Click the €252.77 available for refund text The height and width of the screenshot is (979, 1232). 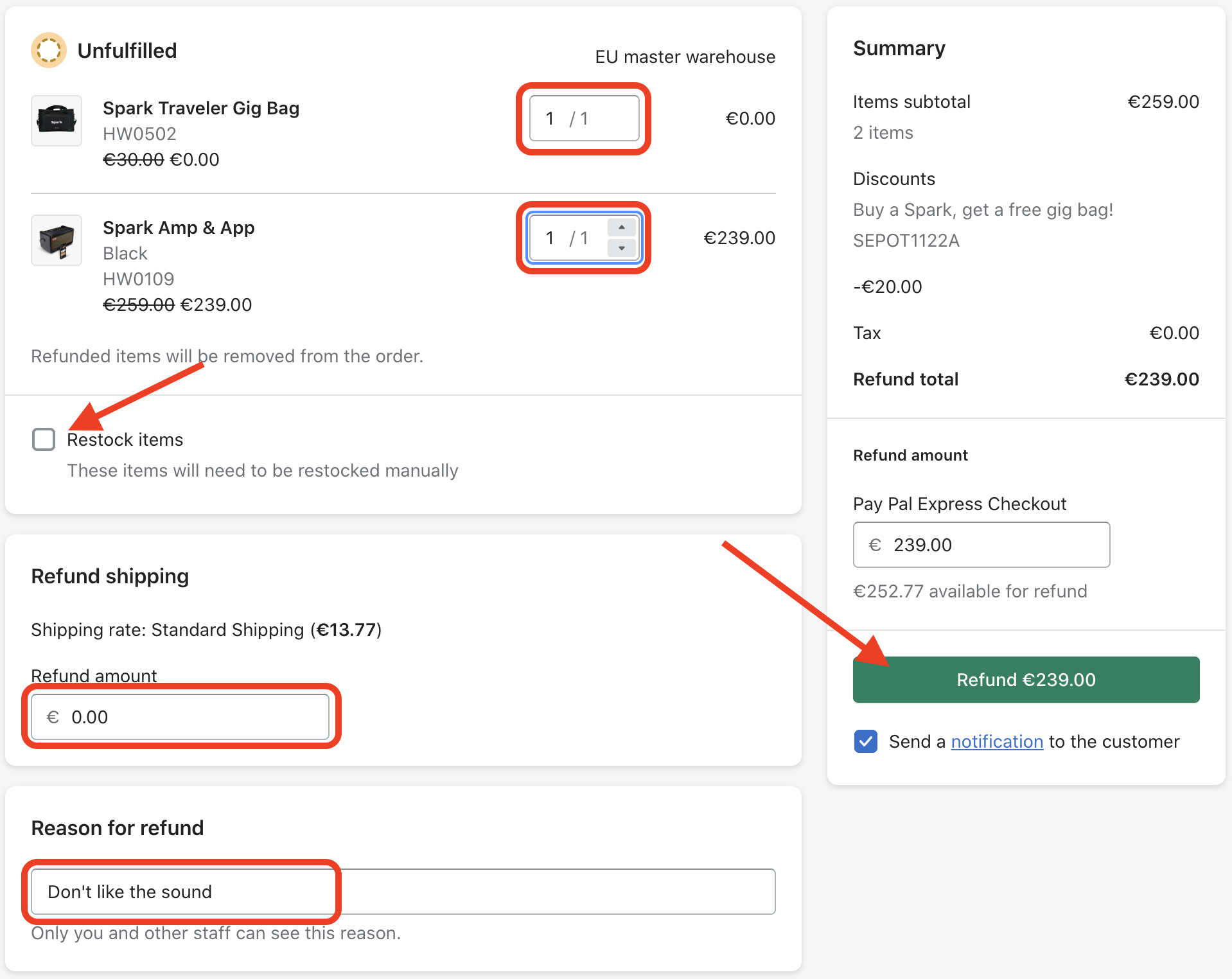point(970,591)
